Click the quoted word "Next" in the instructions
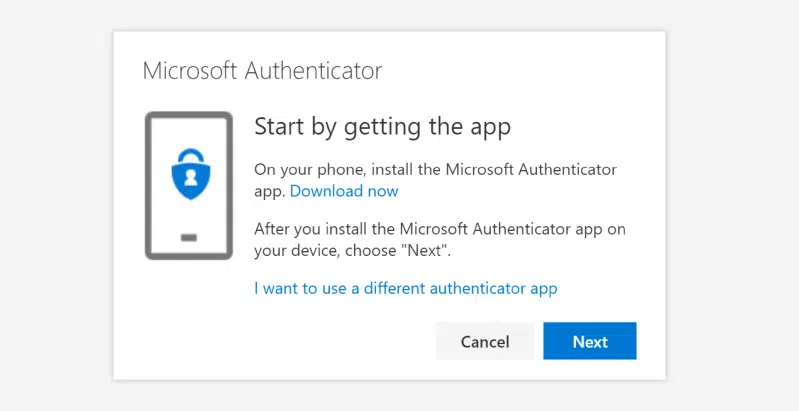The image size is (799, 411). click(428, 251)
